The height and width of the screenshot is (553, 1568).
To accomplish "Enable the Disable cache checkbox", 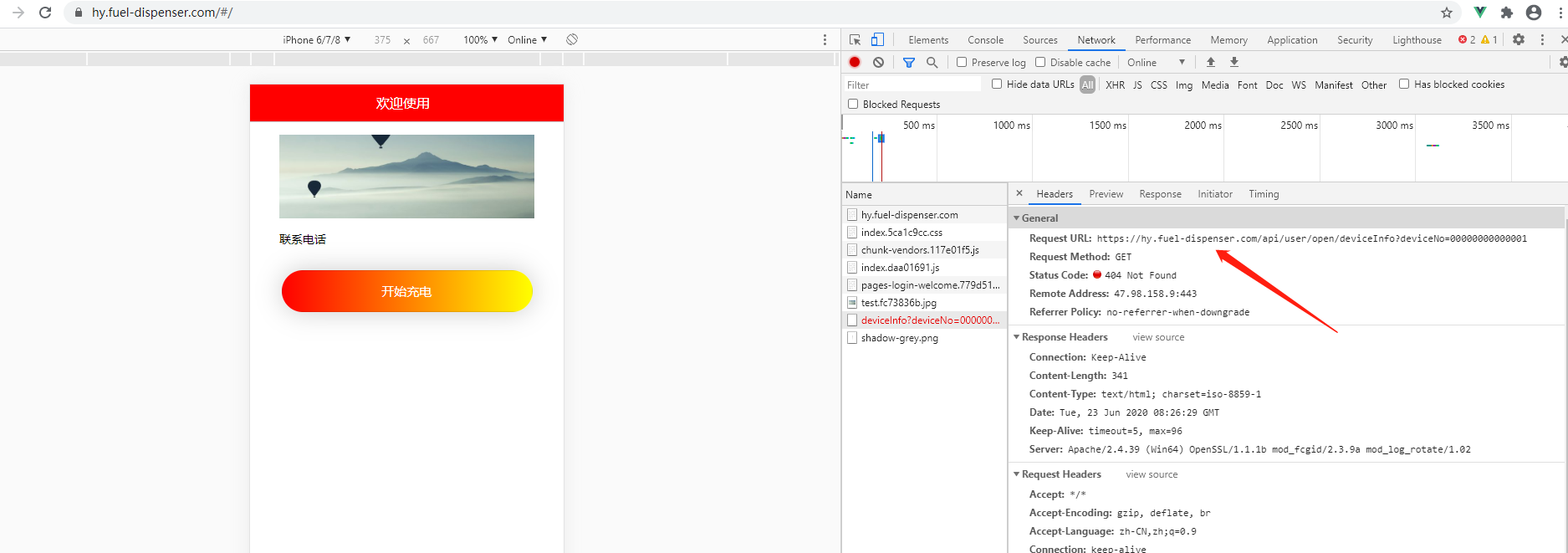I will pyautogui.click(x=1040, y=62).
